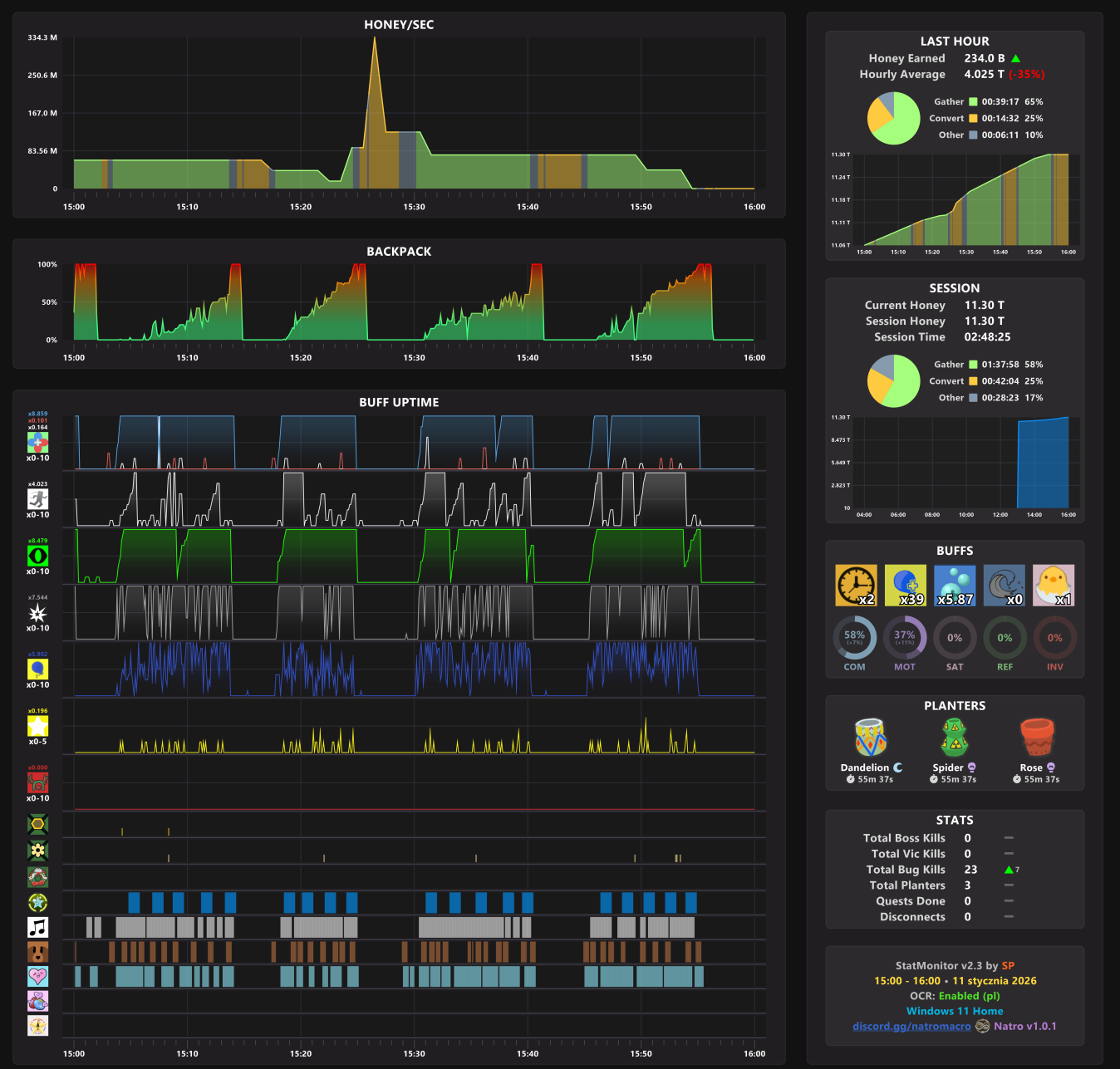Click the blue Session honey bar chart
Viewport: 1120px width, 1069px height.
coord(1044,463)
